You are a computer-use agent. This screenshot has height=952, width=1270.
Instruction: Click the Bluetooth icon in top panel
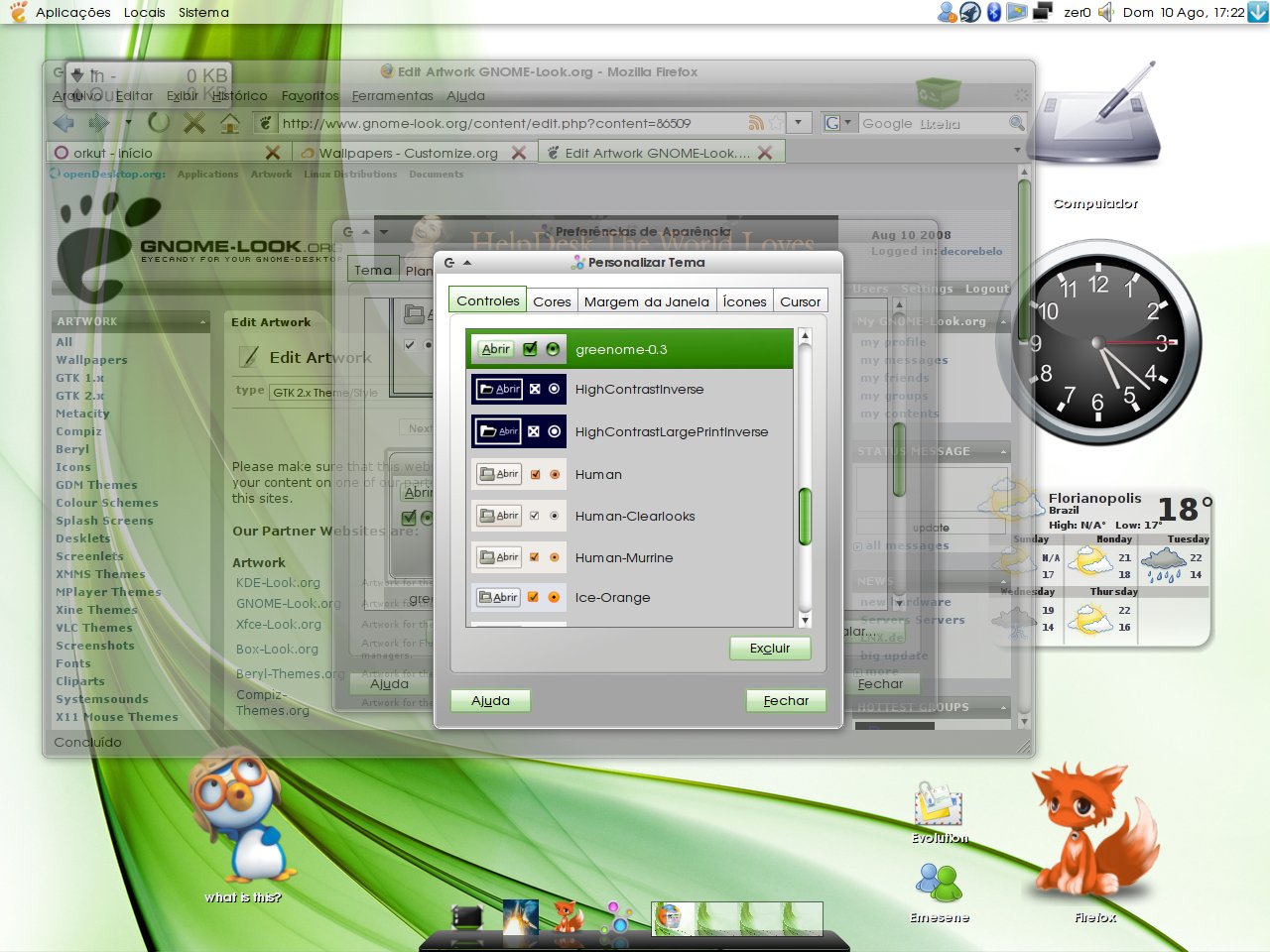pyautogui.click(x=994, y=13)
